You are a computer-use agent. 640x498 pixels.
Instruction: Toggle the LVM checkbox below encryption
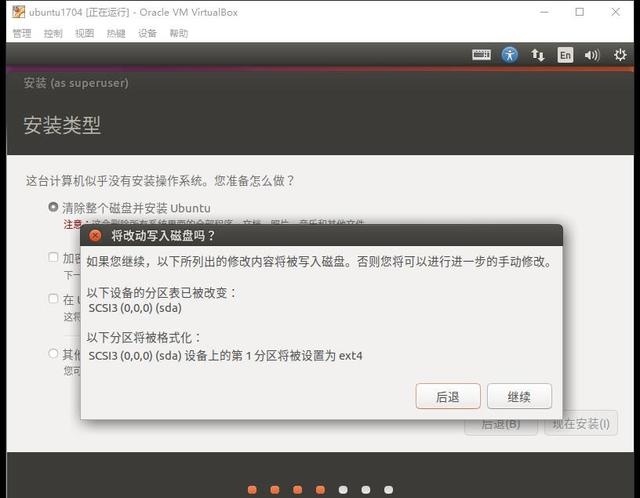click(53, 298)
